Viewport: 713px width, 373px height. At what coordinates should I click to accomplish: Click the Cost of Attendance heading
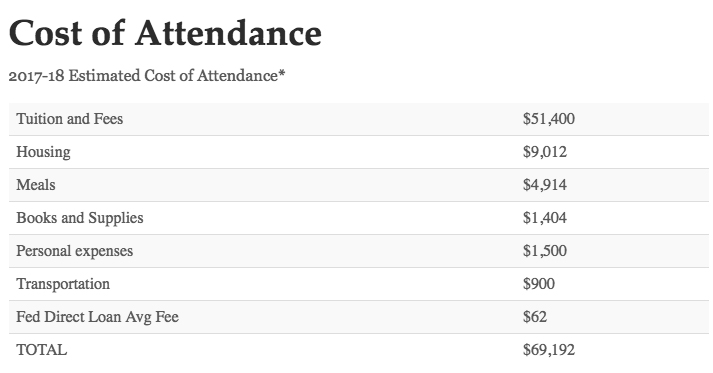pos(165,33)
